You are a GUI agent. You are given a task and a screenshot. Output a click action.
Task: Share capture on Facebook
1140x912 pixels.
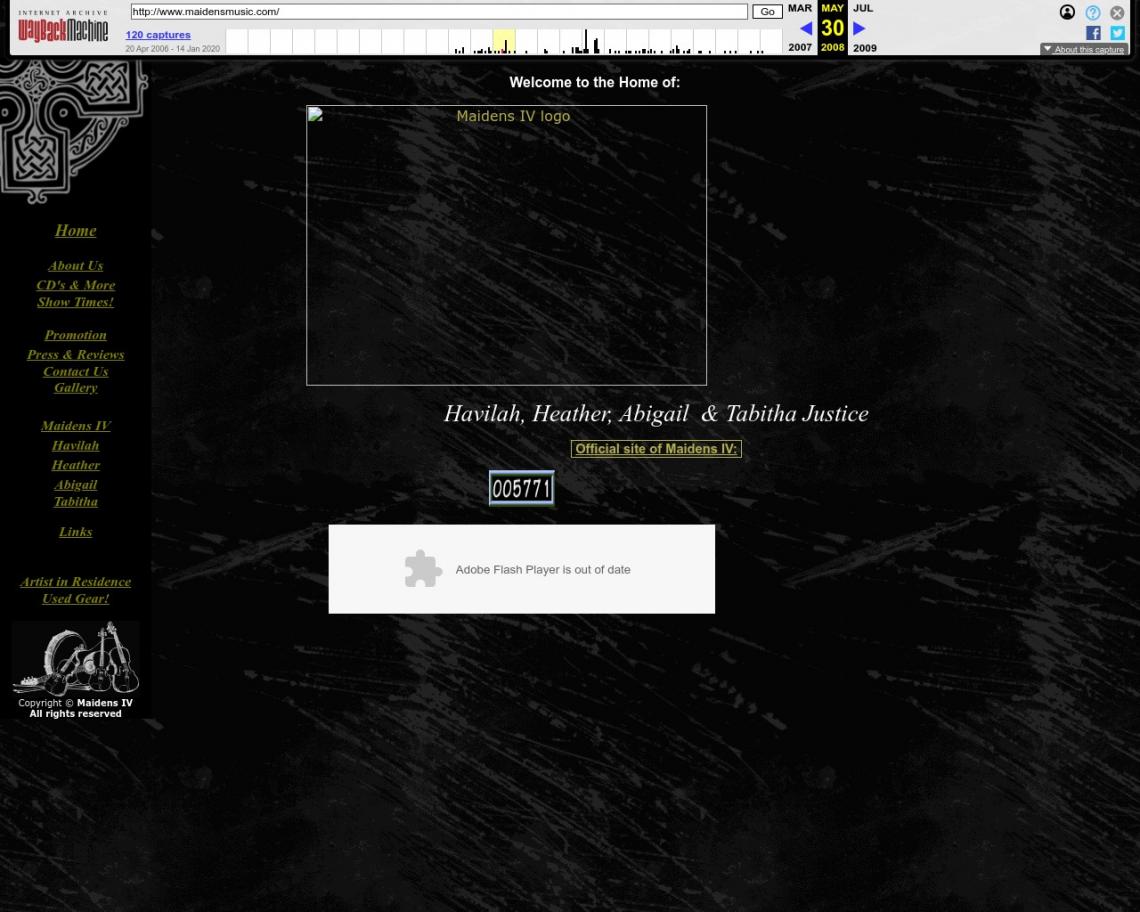click(1093, 33)
